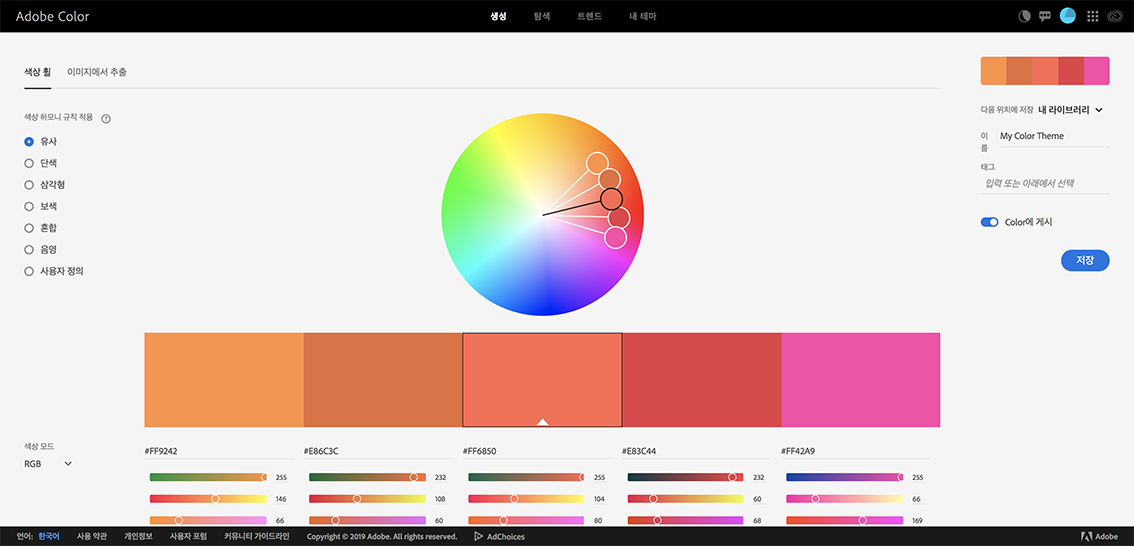Select the large orange #FF9242 swatch

(x=224, y=380)
